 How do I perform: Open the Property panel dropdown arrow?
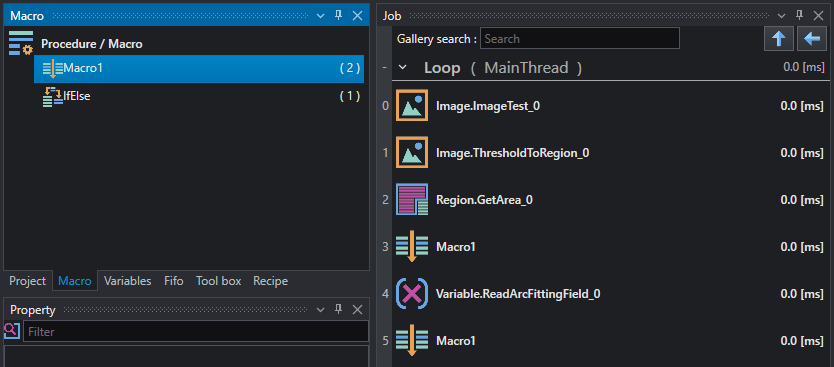click(320, 310)
